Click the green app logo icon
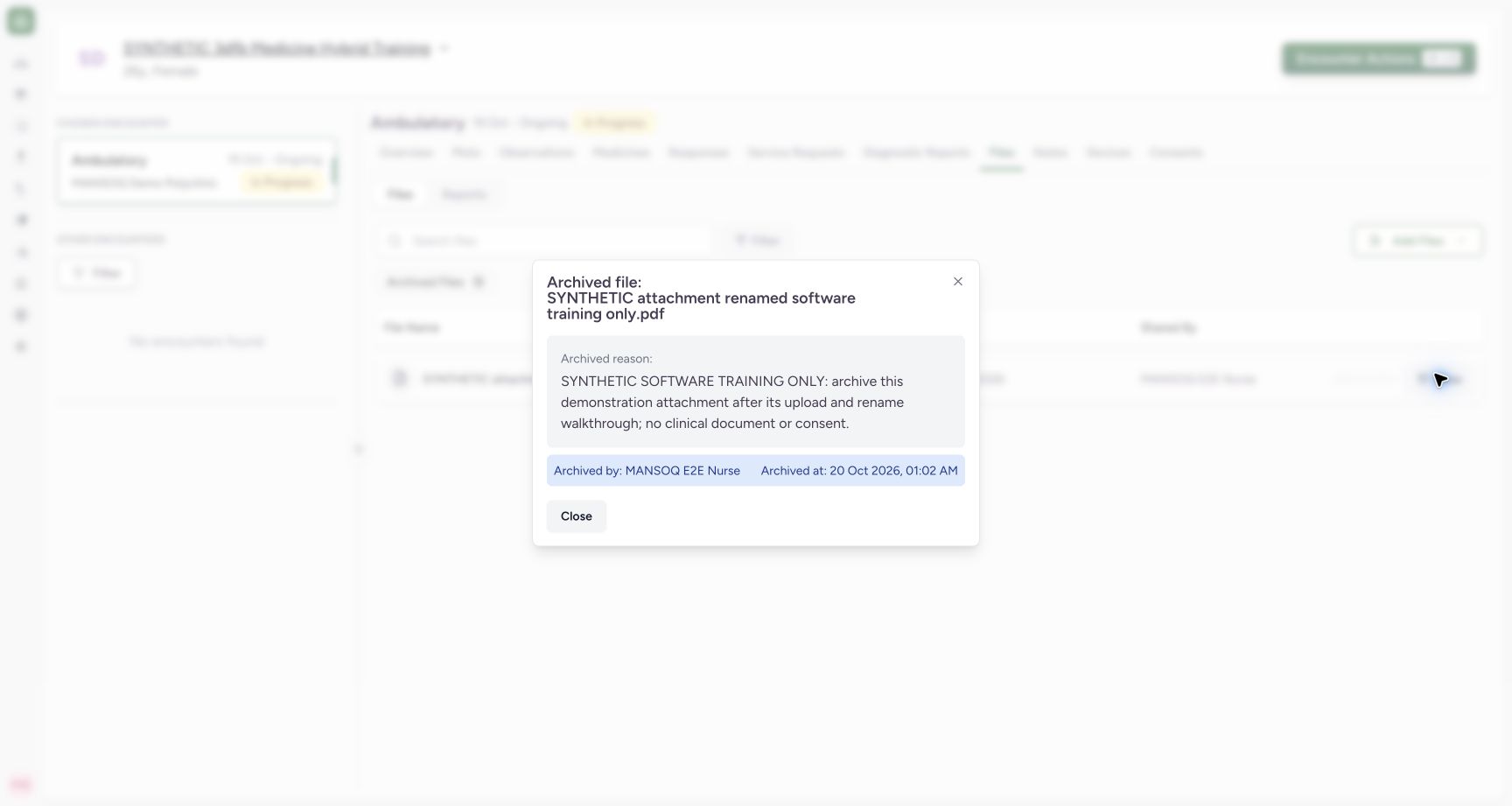1512x806 pixels. [21, 21]
